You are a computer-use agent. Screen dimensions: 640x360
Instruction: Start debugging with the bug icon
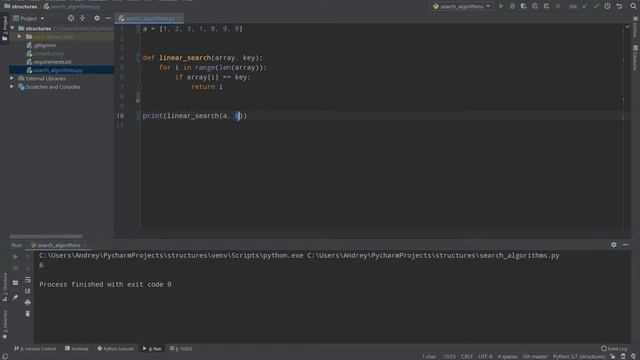coord(512,7)
